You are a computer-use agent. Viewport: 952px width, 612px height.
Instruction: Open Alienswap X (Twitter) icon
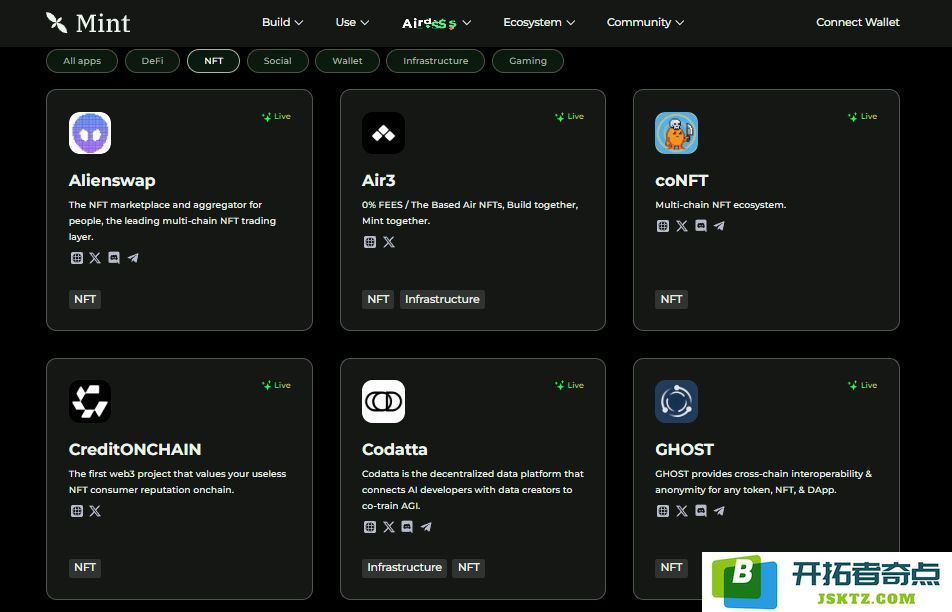coord(95,258)
